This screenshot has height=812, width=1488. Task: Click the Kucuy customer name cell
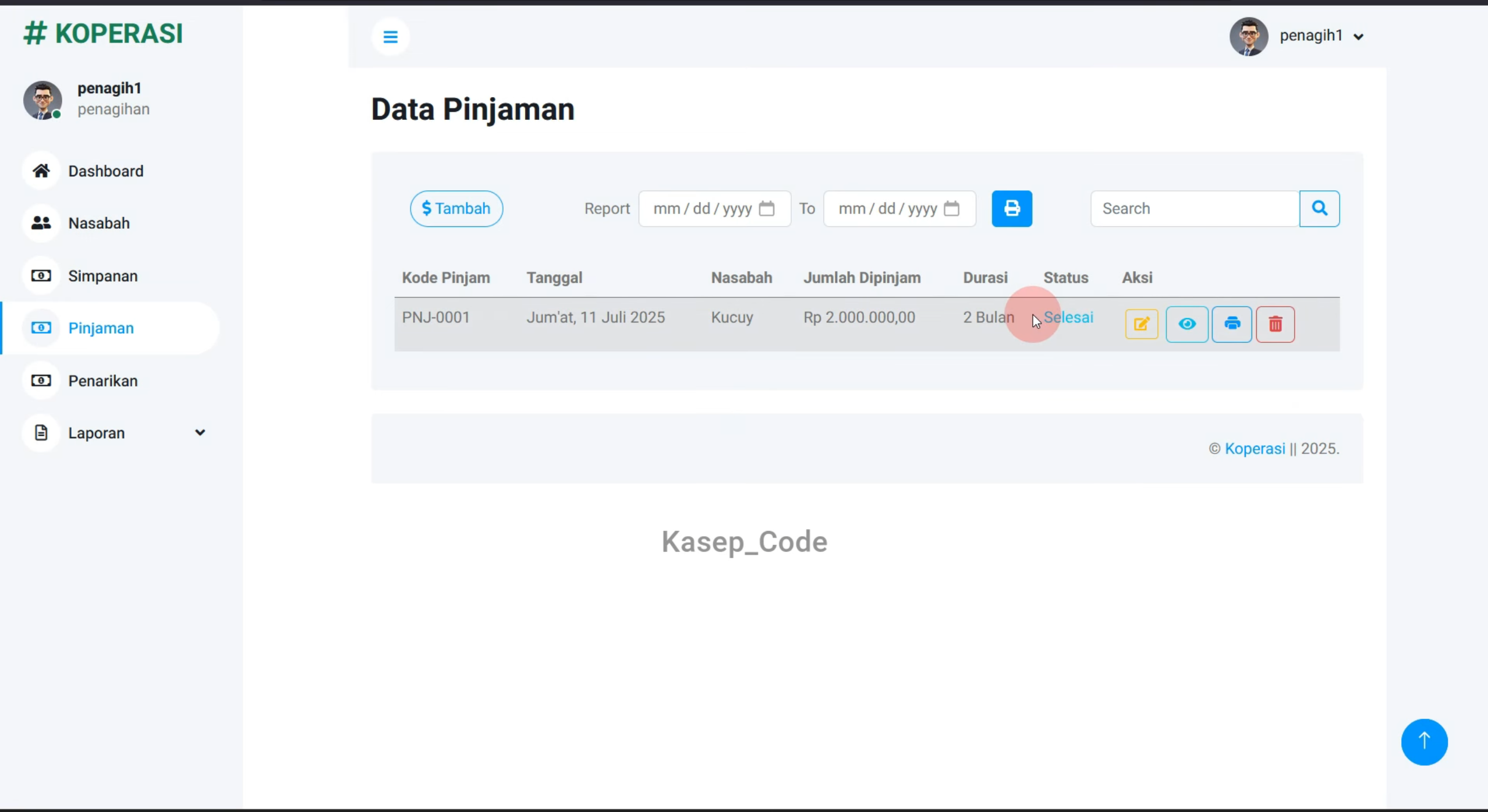(x=732, y=317)
